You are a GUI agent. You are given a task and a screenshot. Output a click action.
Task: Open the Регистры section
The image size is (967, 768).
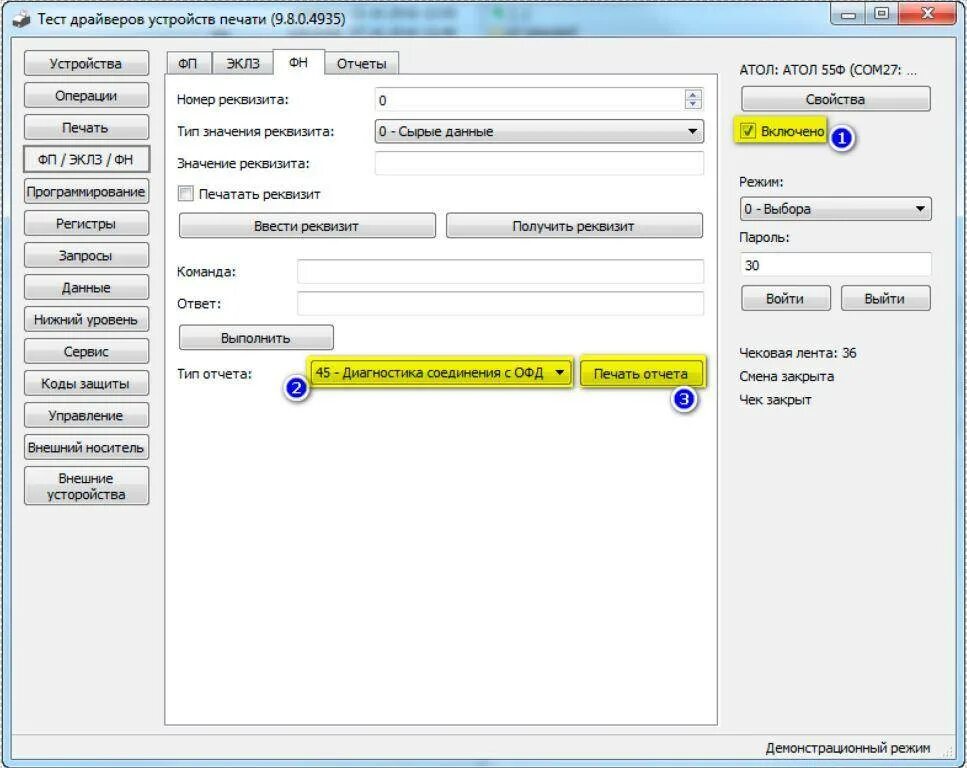tap(86, 224)
